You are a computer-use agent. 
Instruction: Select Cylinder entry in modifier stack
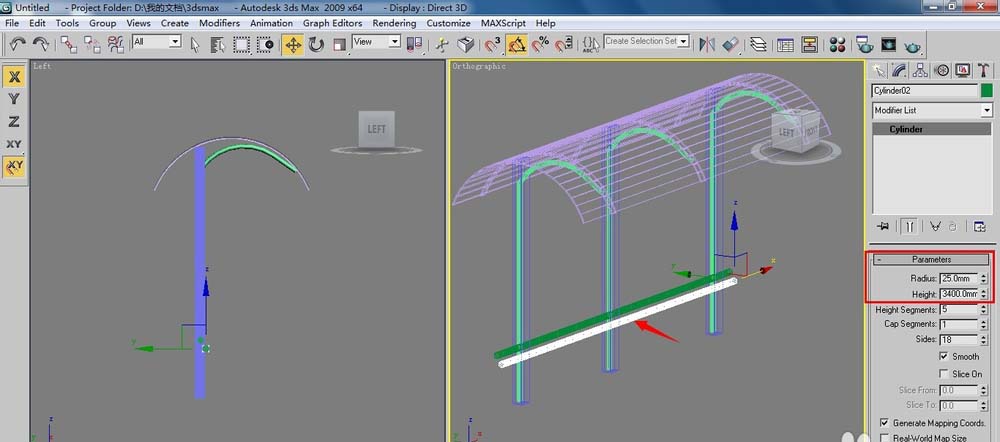pos(932,129)
